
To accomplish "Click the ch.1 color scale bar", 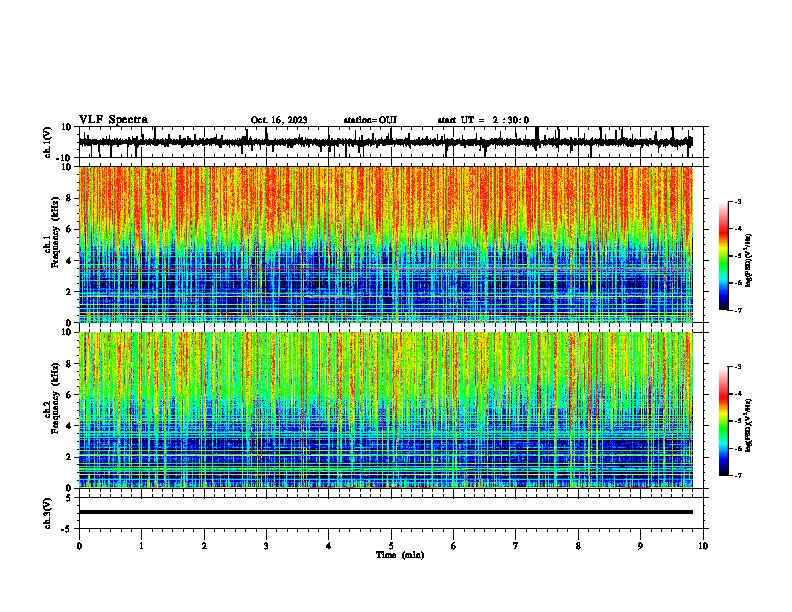I will [724, 256].
